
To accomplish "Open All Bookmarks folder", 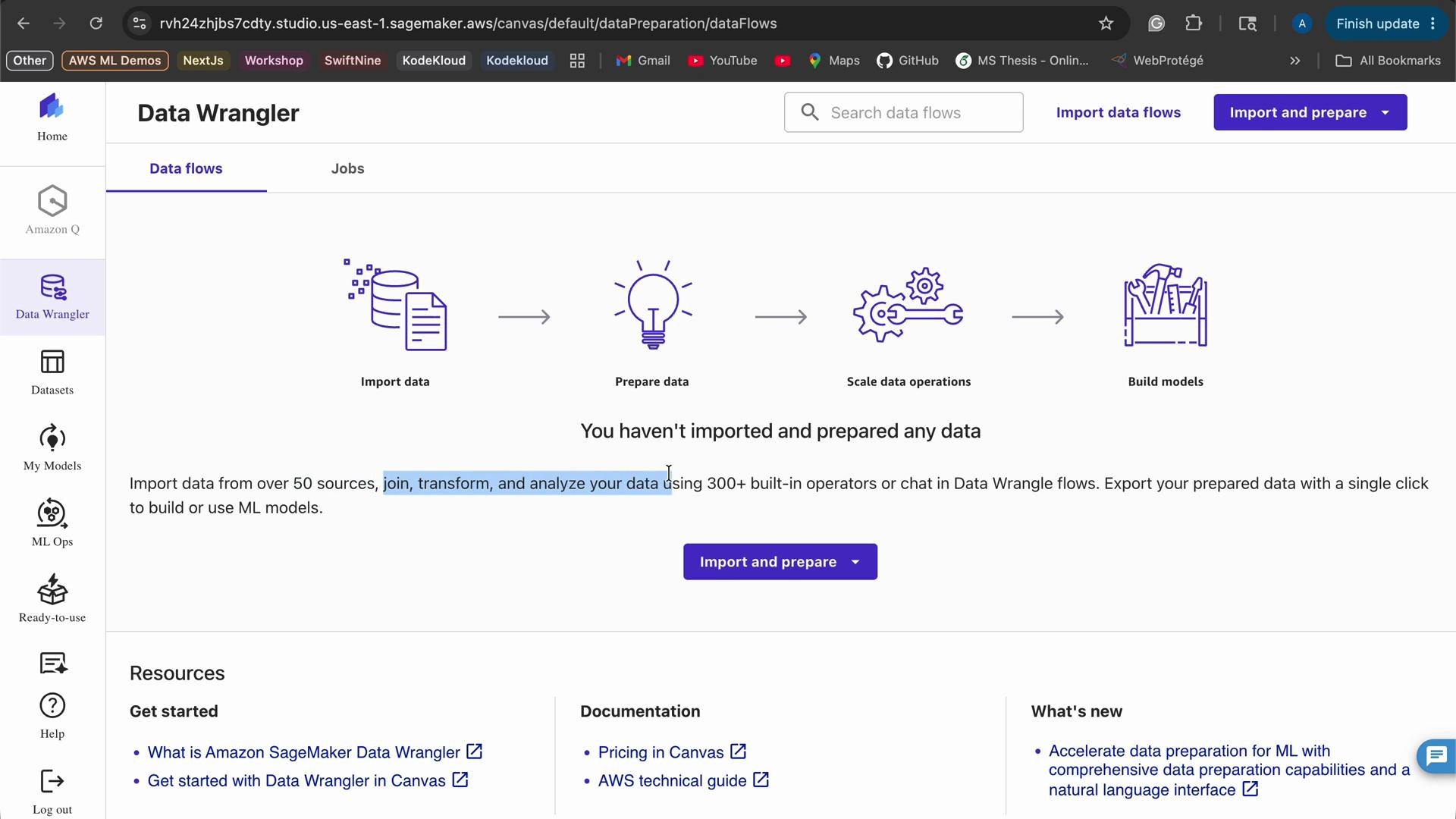I will pos(1388,61).
